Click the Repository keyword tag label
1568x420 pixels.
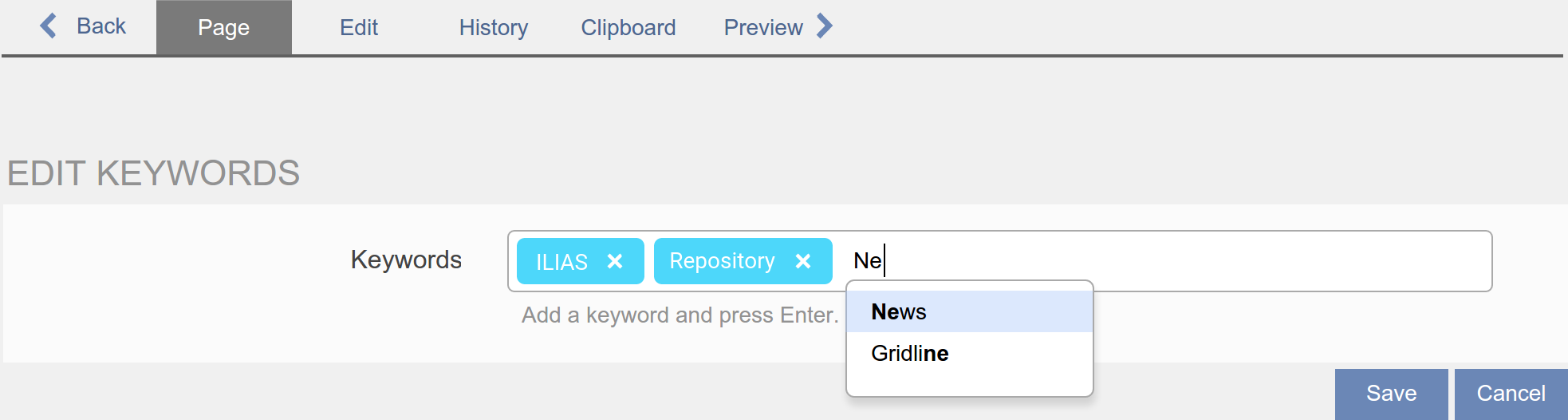pyautogui.click(x=722, y=261)
